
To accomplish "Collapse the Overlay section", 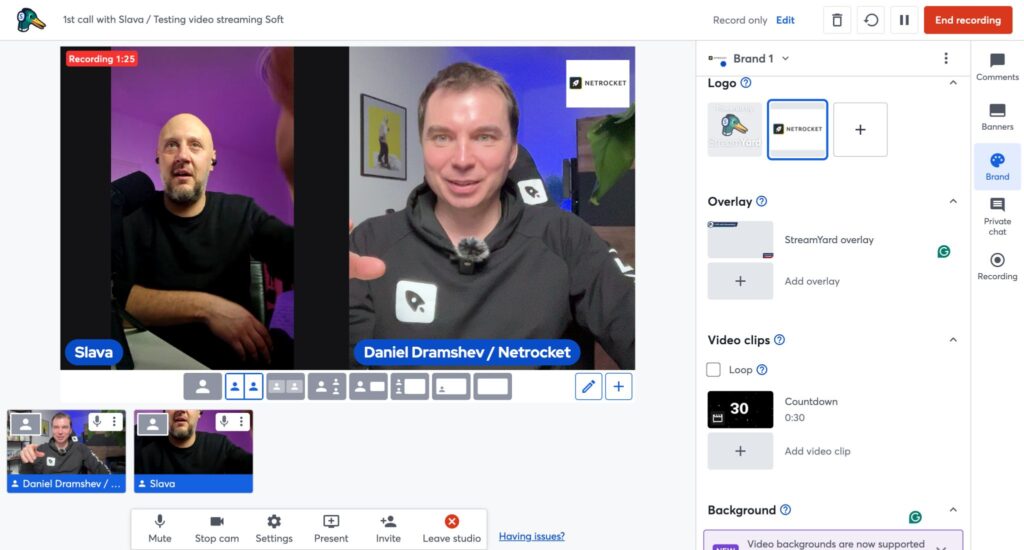I will pos(953,201).
